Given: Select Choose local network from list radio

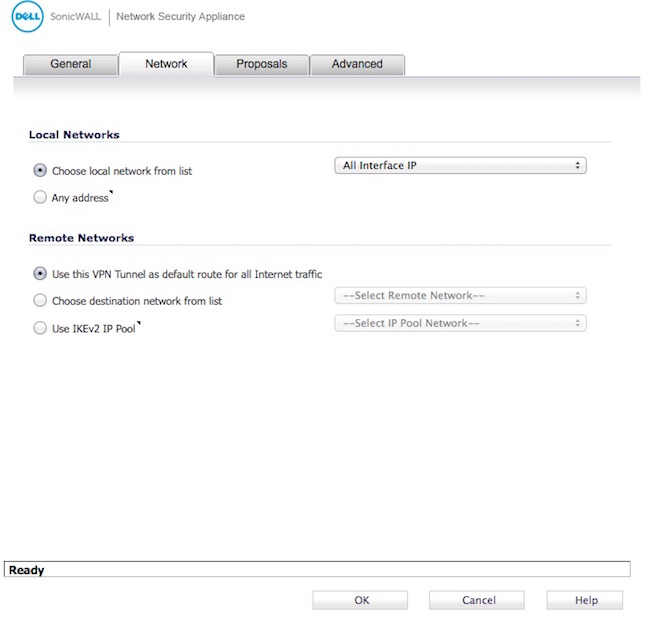Looking at the screenshot, I should (40, 170).
